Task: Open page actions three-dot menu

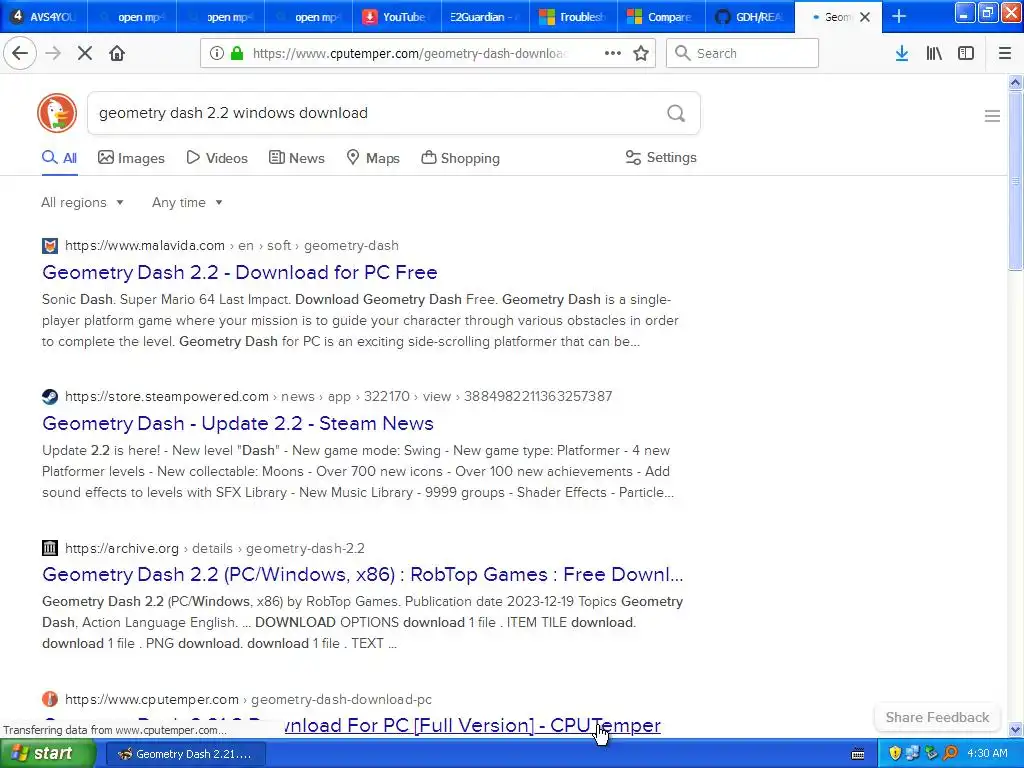Action: (x=613, y=53)
